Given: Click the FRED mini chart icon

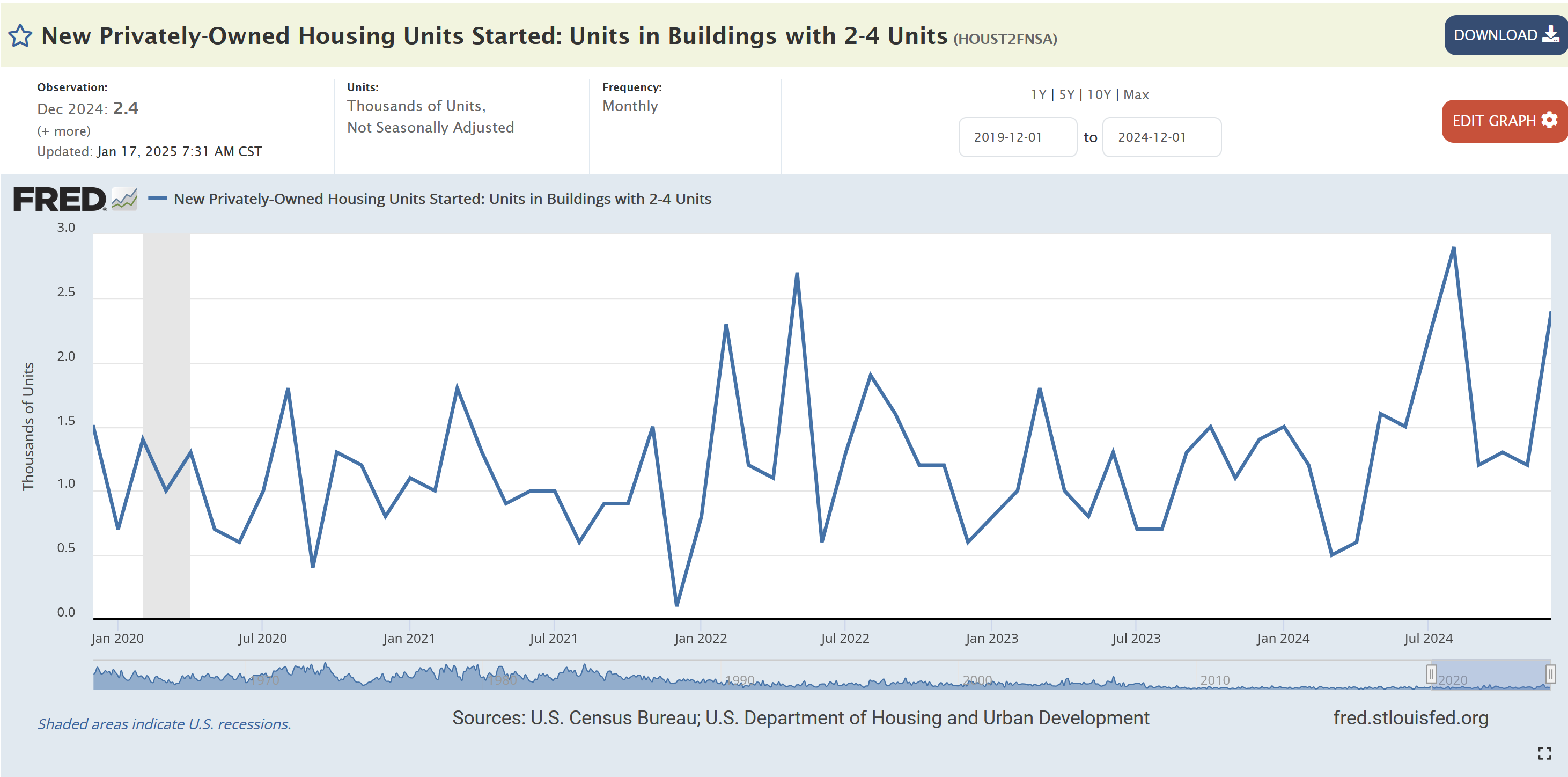Looking at the screenshot, I should 125,199.
